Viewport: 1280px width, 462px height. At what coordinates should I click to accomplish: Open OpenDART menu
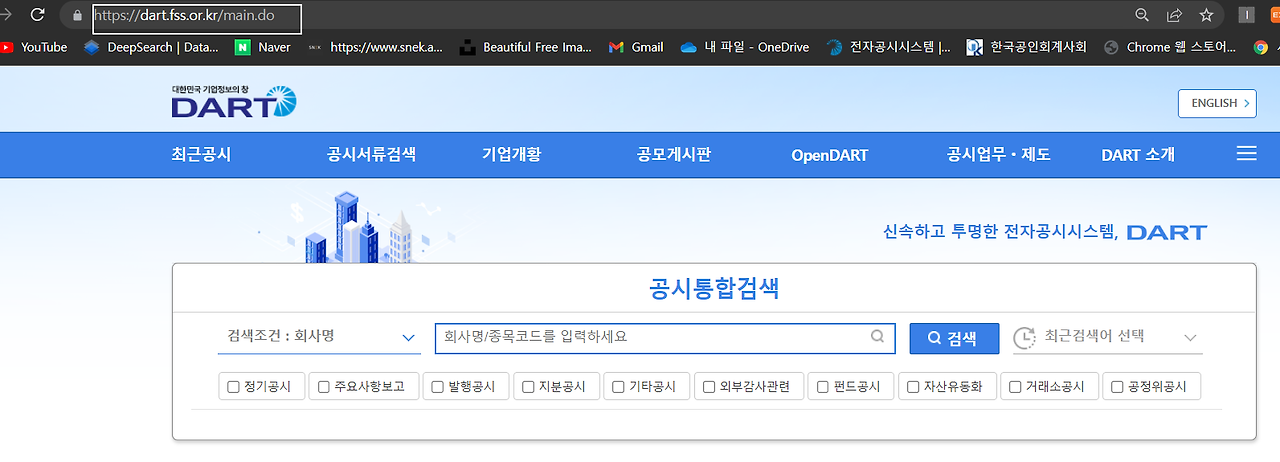coord(829,155)
